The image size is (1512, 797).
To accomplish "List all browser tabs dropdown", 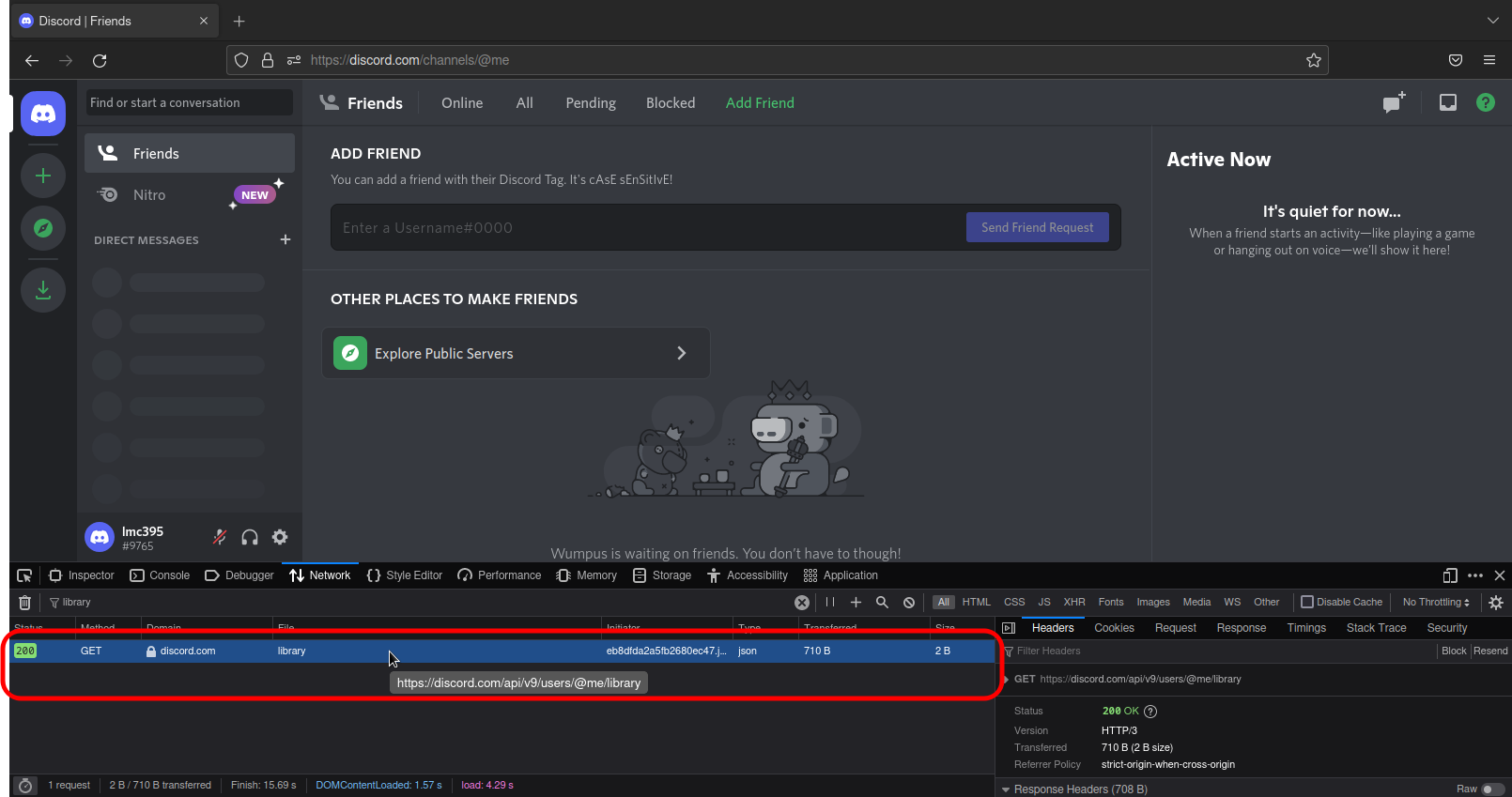I will click(x=1493, y=21).
